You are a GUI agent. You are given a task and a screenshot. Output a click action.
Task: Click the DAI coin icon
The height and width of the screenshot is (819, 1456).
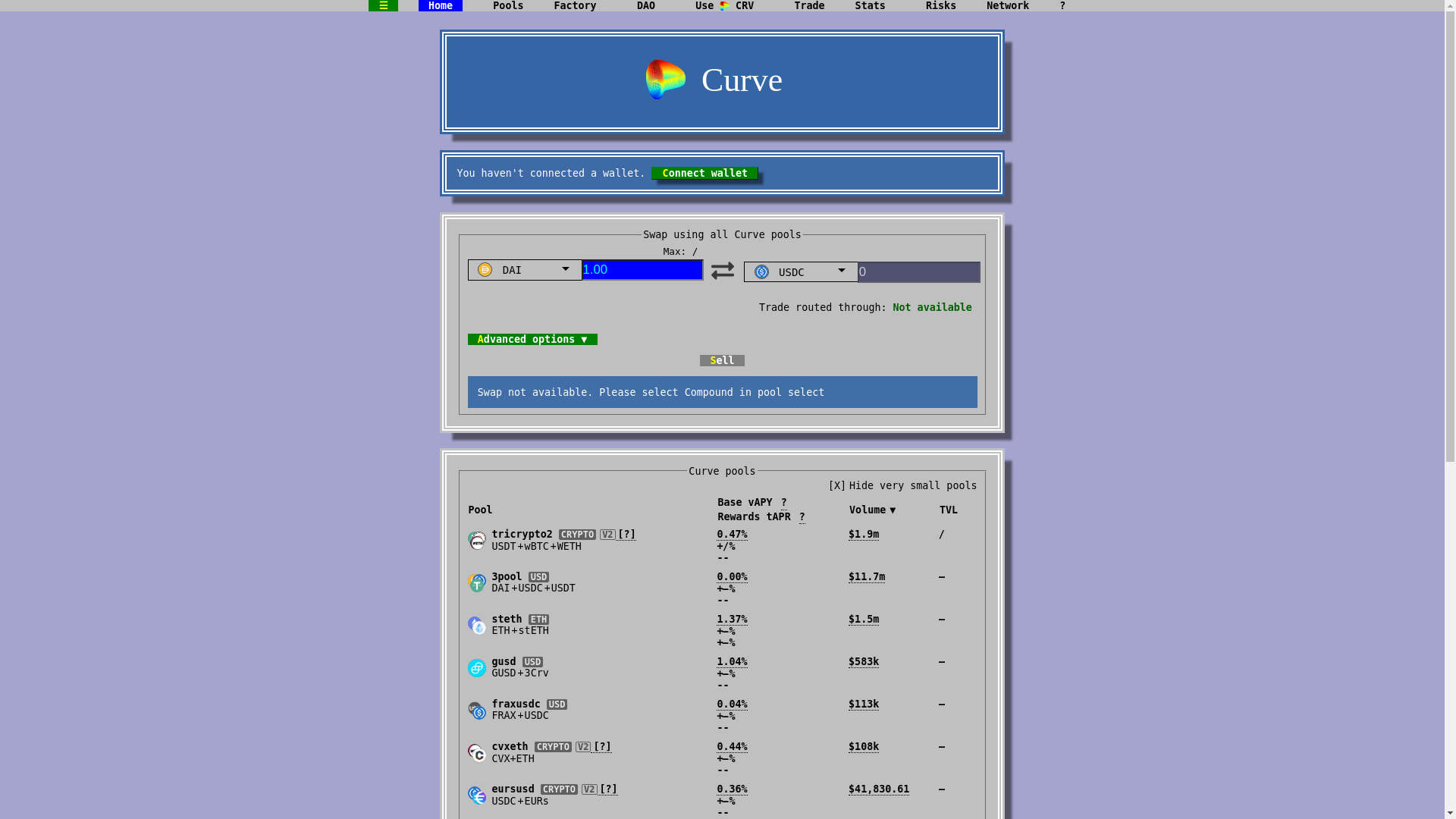tap(485, 270)
